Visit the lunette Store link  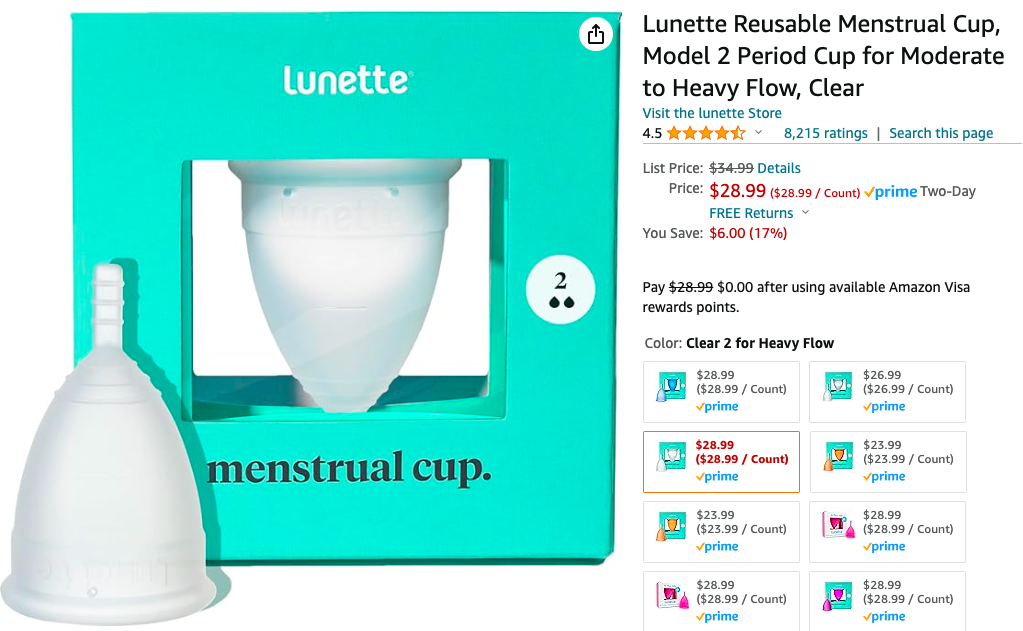(712, 113)
